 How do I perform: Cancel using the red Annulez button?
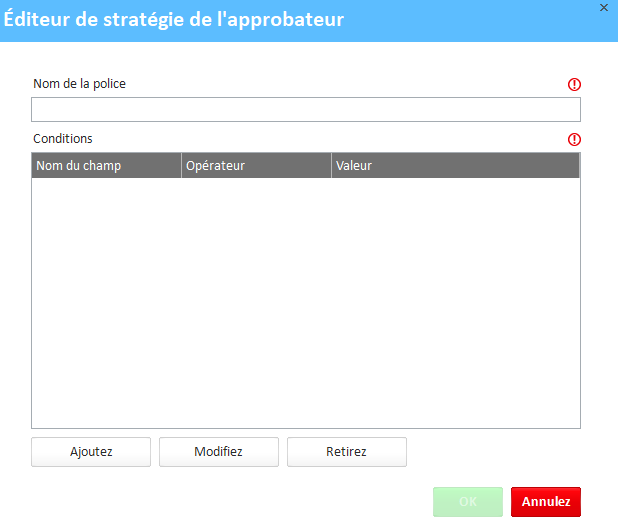point(545,502)
